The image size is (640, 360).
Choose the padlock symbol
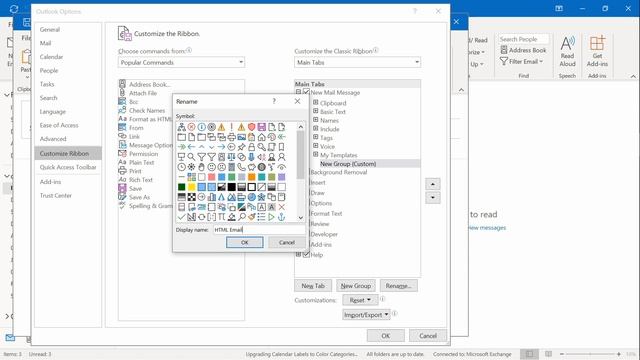251,147
